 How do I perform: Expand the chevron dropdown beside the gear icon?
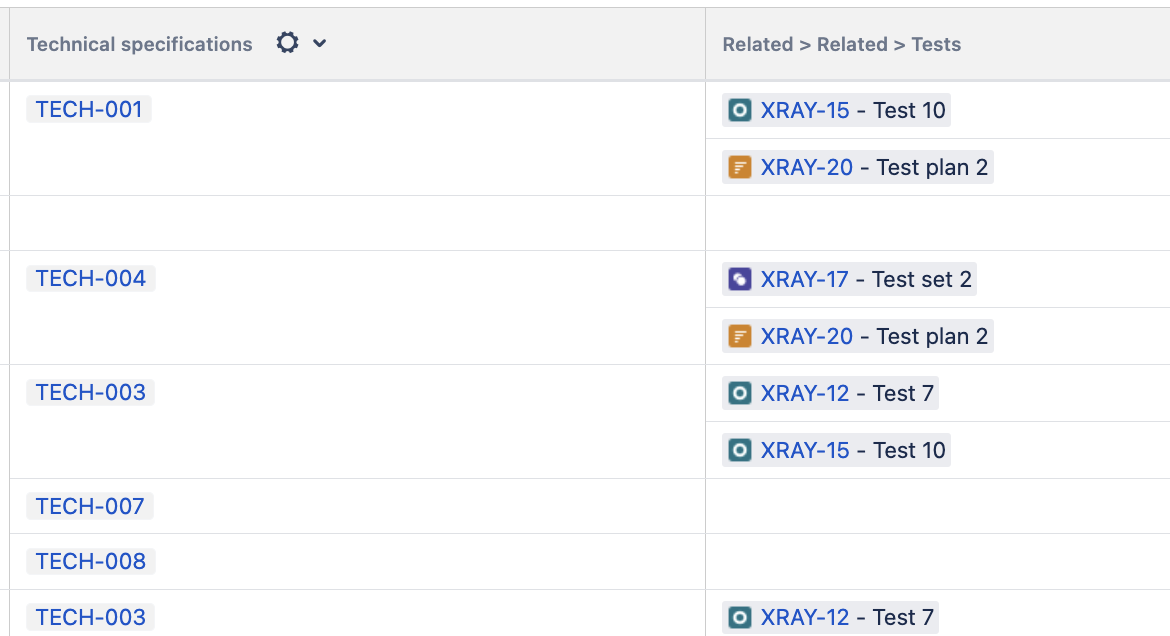pos(319,43)
